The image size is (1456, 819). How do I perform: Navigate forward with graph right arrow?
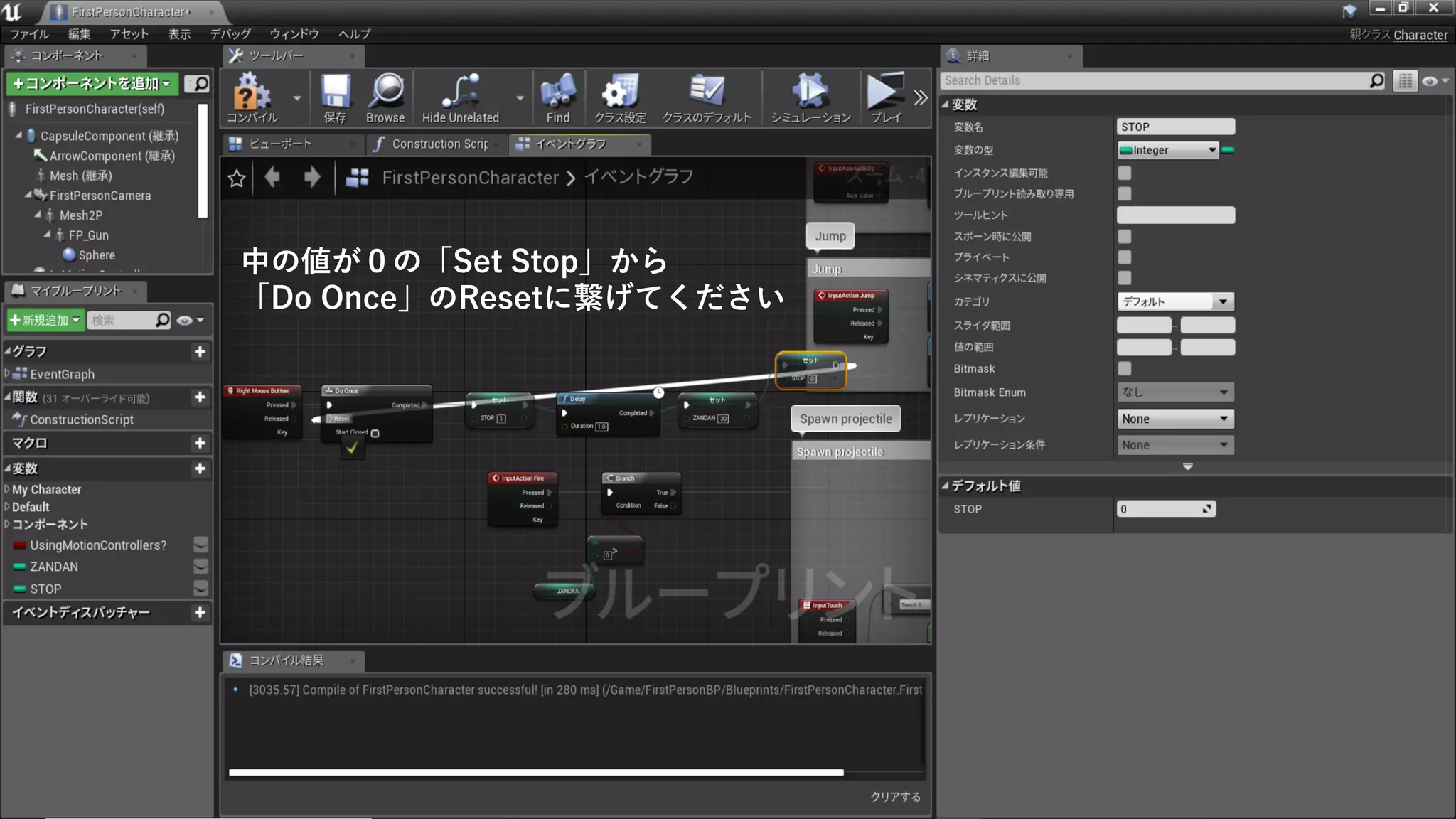click(x=312, y=176)
